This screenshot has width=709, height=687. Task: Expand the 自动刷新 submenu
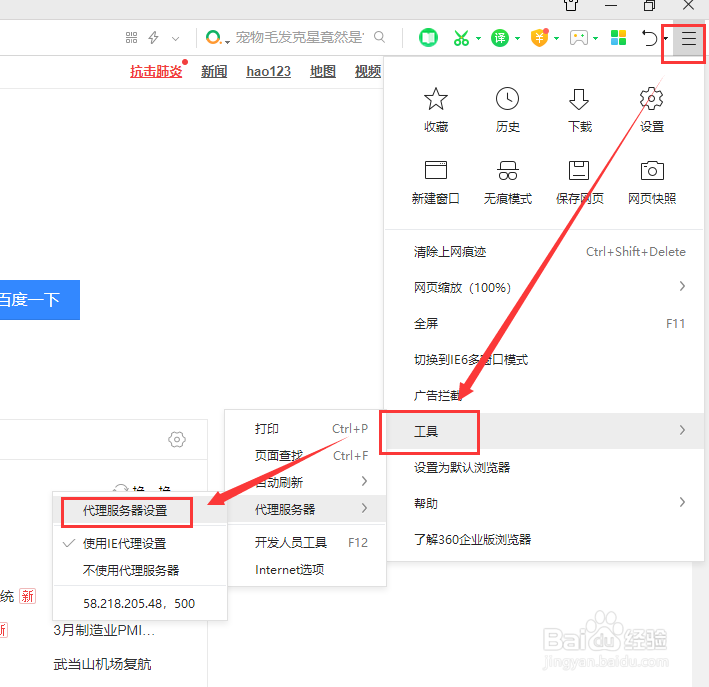[307, 482]
